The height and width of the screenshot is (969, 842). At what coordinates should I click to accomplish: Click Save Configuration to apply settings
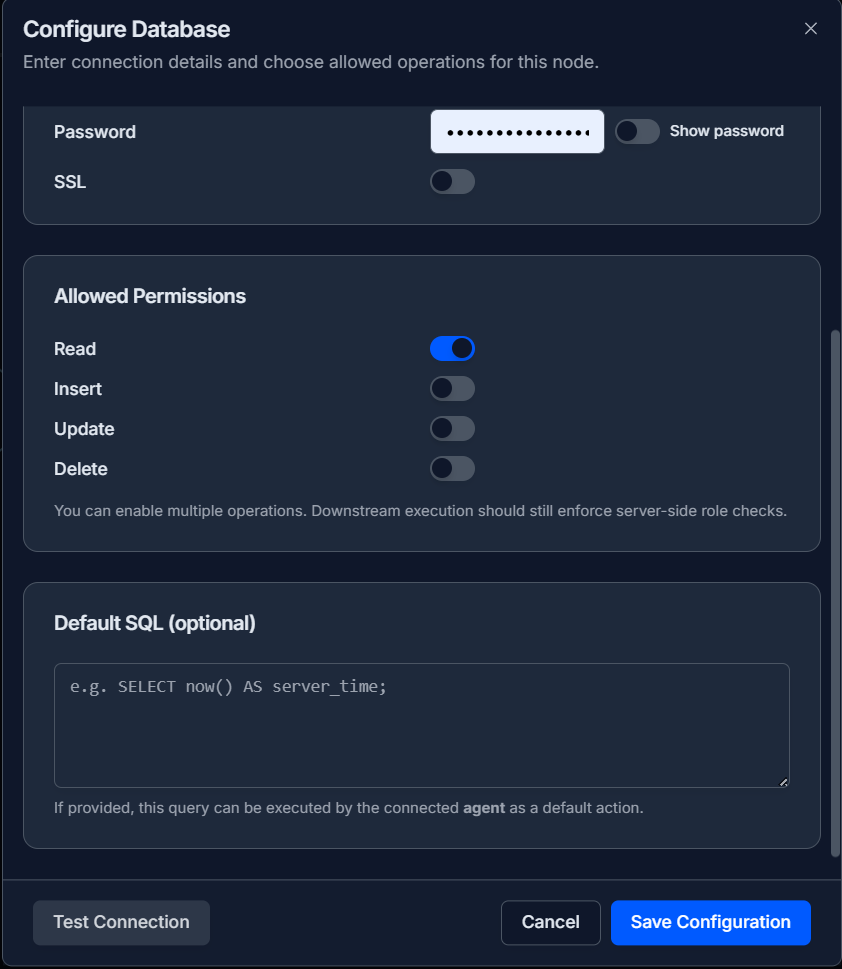point(710,922)
